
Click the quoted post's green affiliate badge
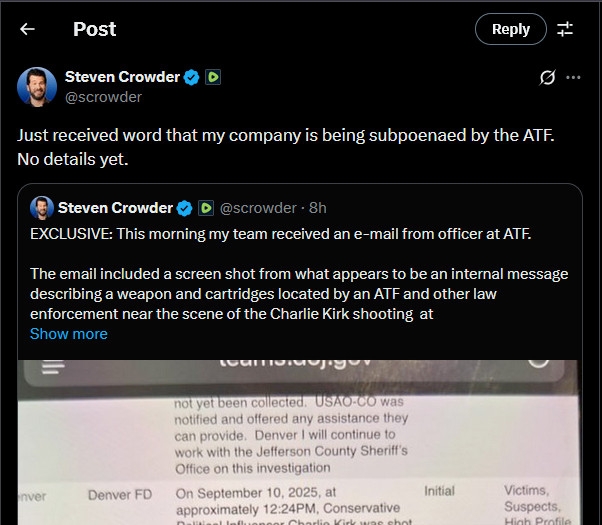(205, 208)
